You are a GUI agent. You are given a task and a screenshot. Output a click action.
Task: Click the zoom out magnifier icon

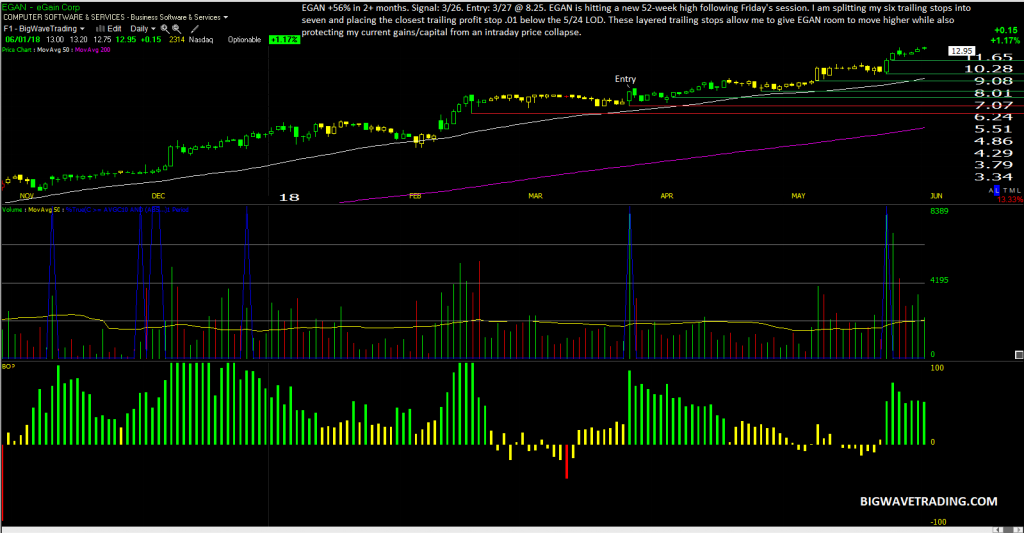[177, 29]
